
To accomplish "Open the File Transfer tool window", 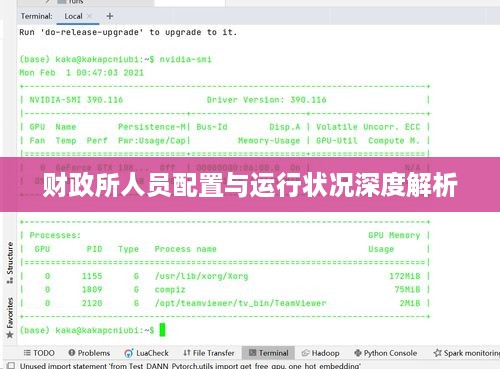I will coord(209,353).
